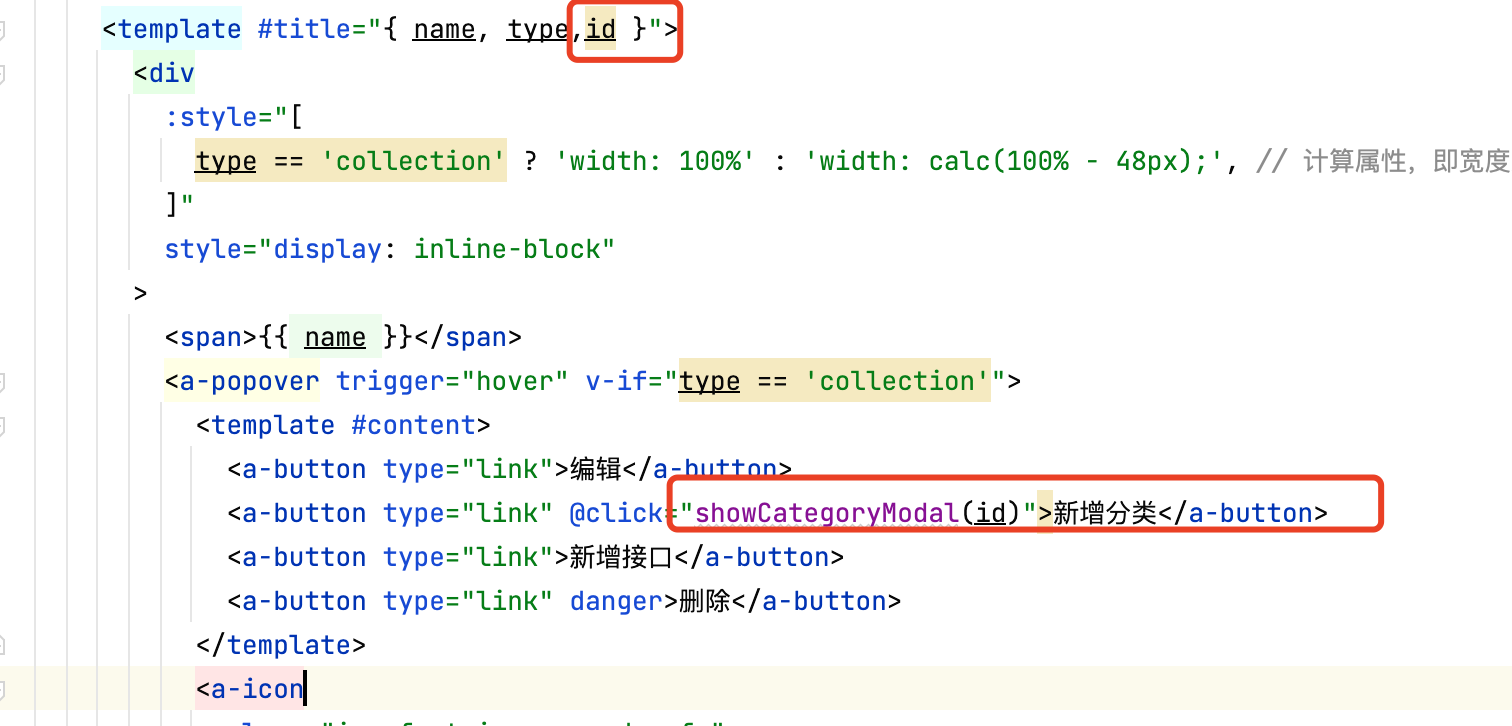Click the #content slot name

pos(413,426)
